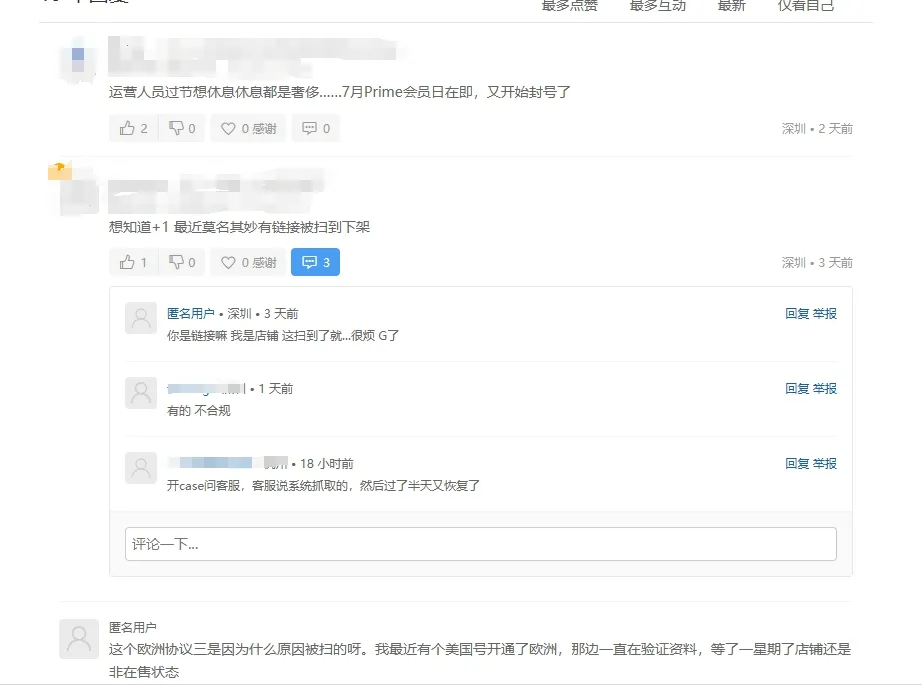
Task: Thank the Prime会员日 reply author
Action: click(x=248, y=128)
